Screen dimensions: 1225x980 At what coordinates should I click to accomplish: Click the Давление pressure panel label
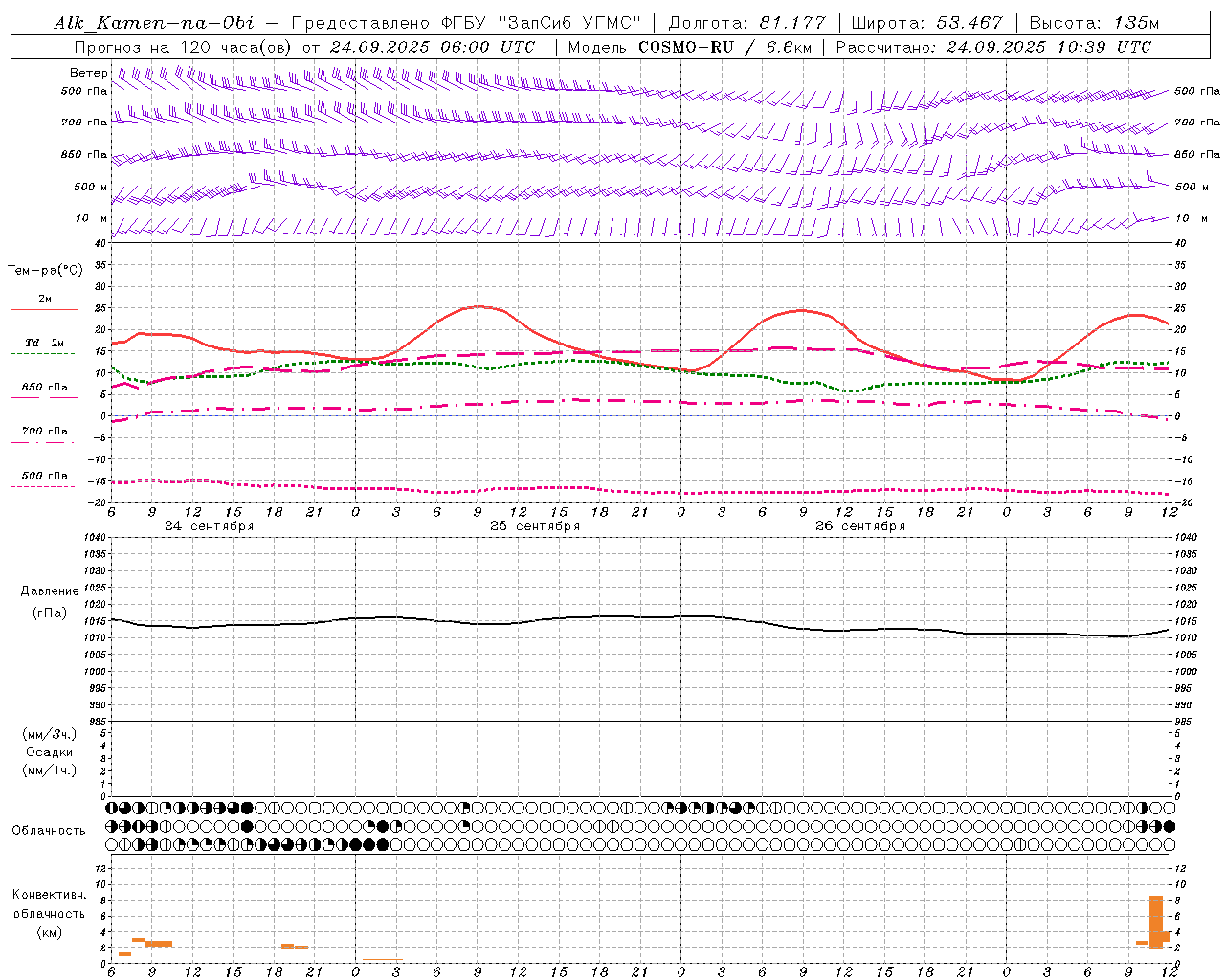click(x=50, y=591)
